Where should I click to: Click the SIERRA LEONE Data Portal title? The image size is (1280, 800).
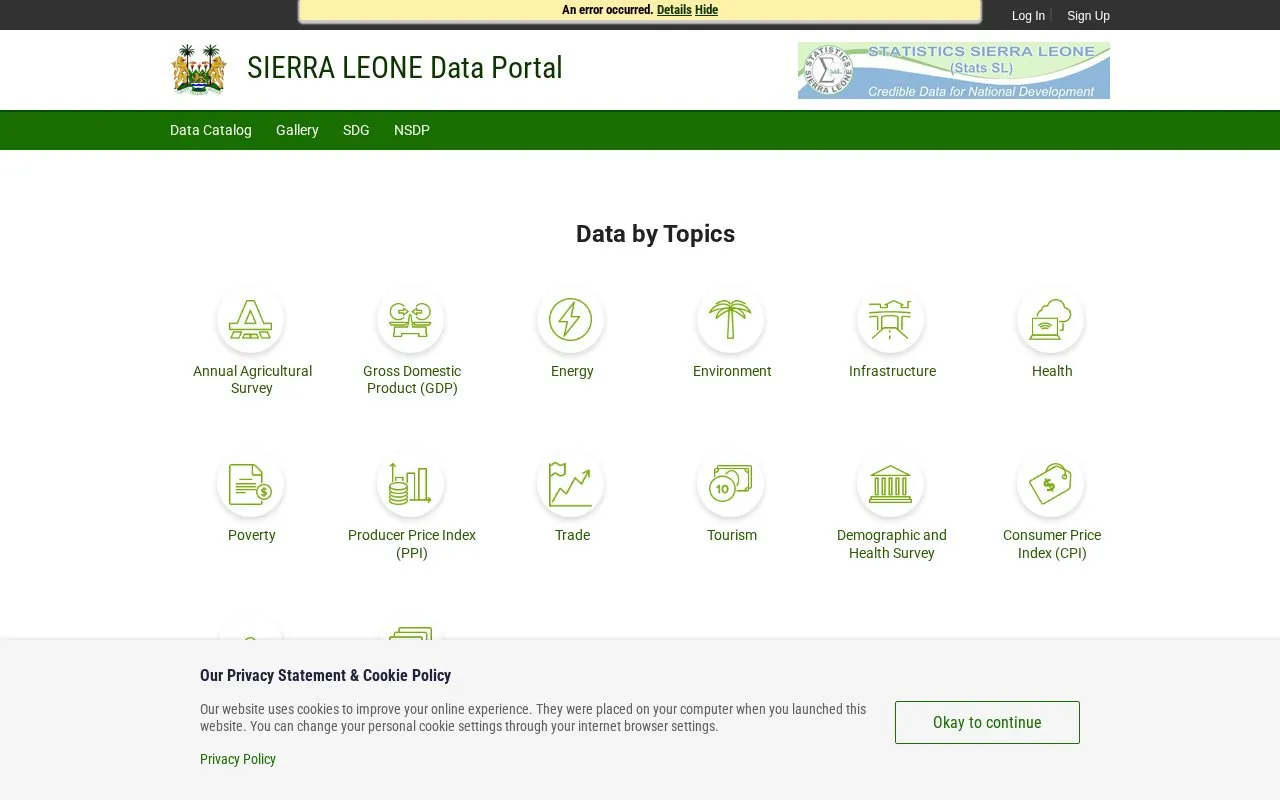[405, 68]
